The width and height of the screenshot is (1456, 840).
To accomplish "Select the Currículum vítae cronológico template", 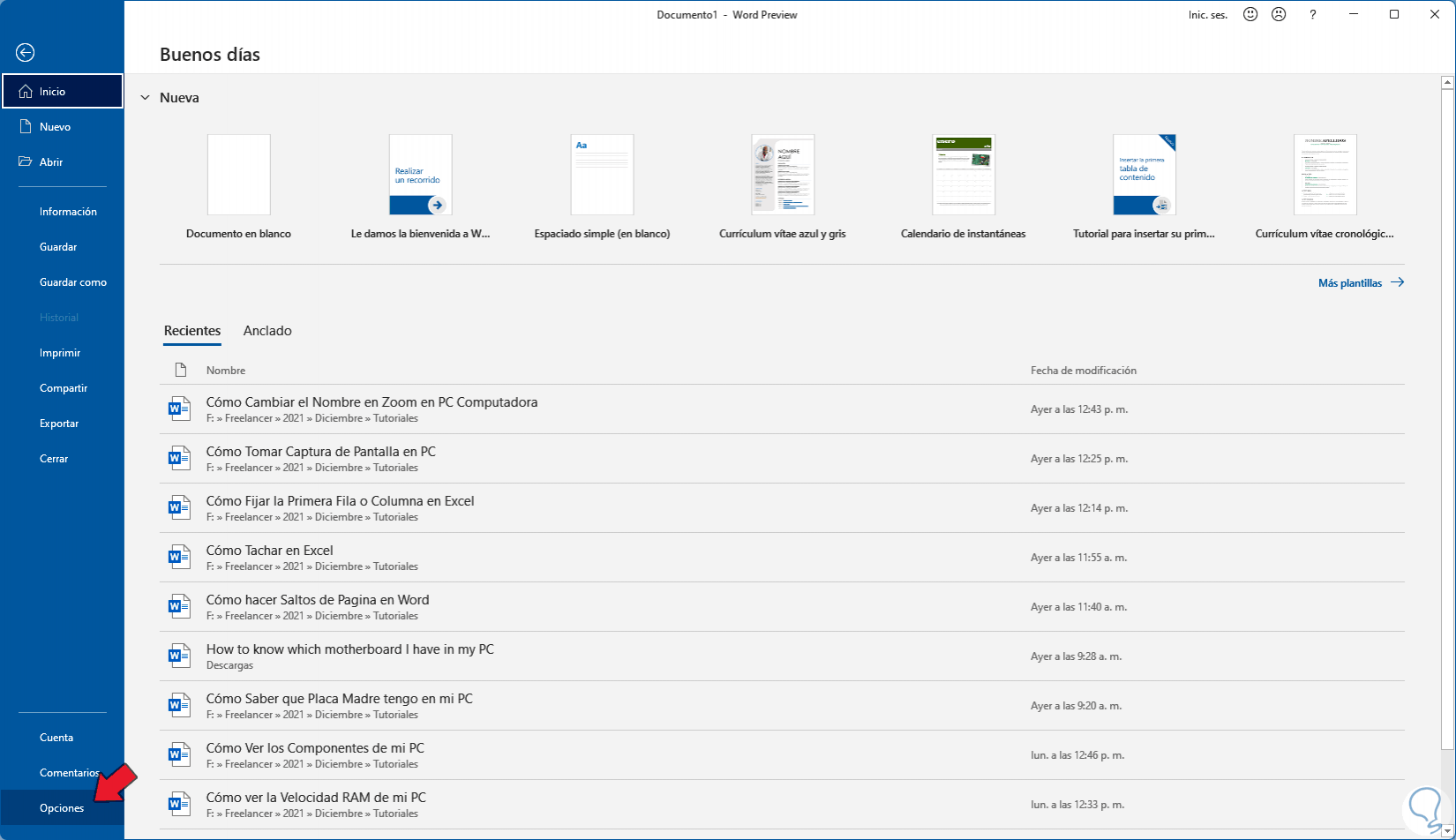I will 1325,175.
